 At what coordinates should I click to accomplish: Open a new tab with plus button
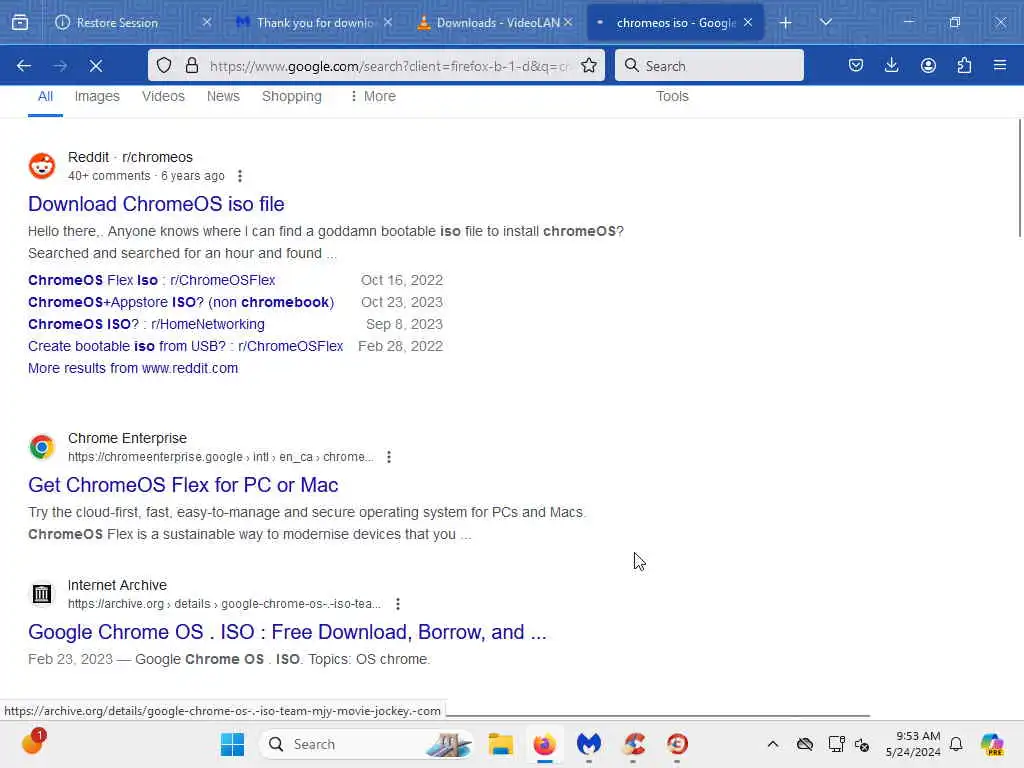tap(786, 23)
